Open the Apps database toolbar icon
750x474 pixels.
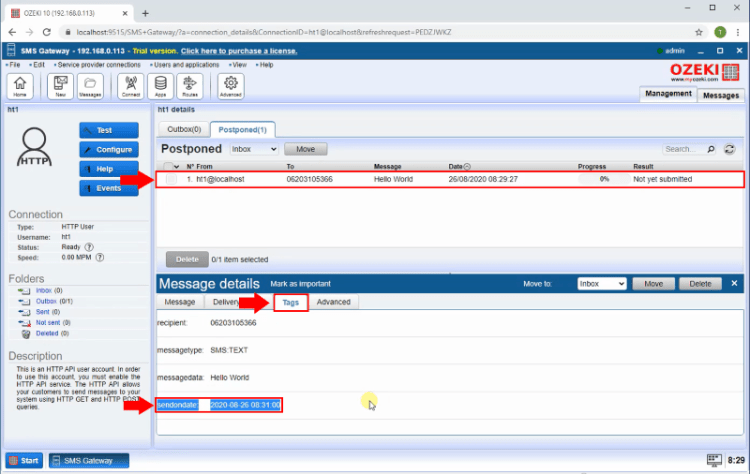(160, 86)
